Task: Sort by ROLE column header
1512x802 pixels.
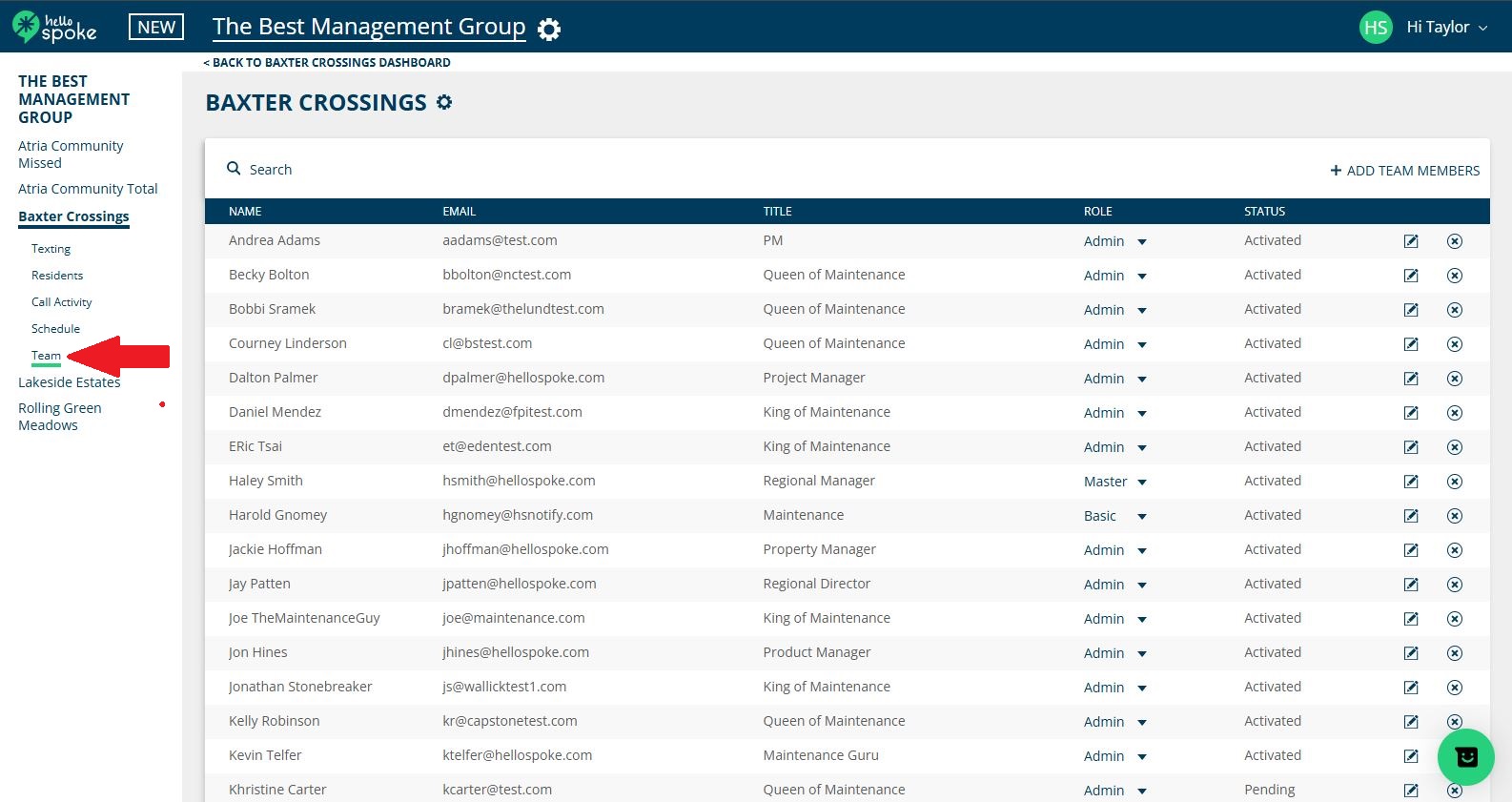Action: coord(1097,212)
